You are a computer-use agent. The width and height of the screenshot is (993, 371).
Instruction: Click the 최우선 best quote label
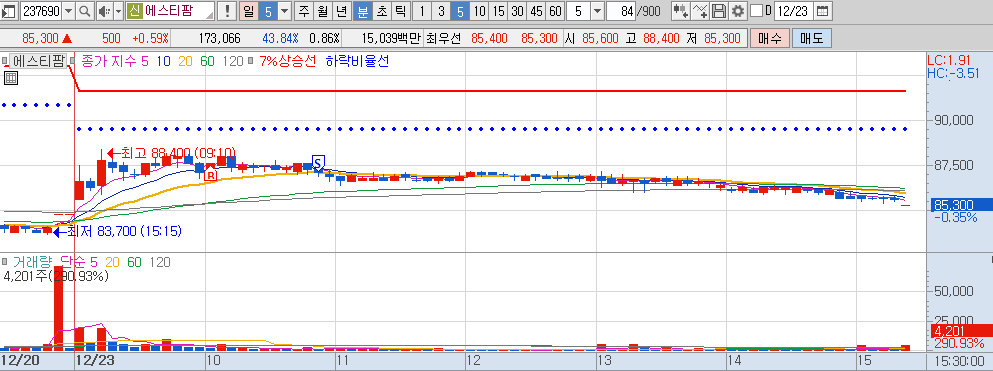click(x=445, y=38)
